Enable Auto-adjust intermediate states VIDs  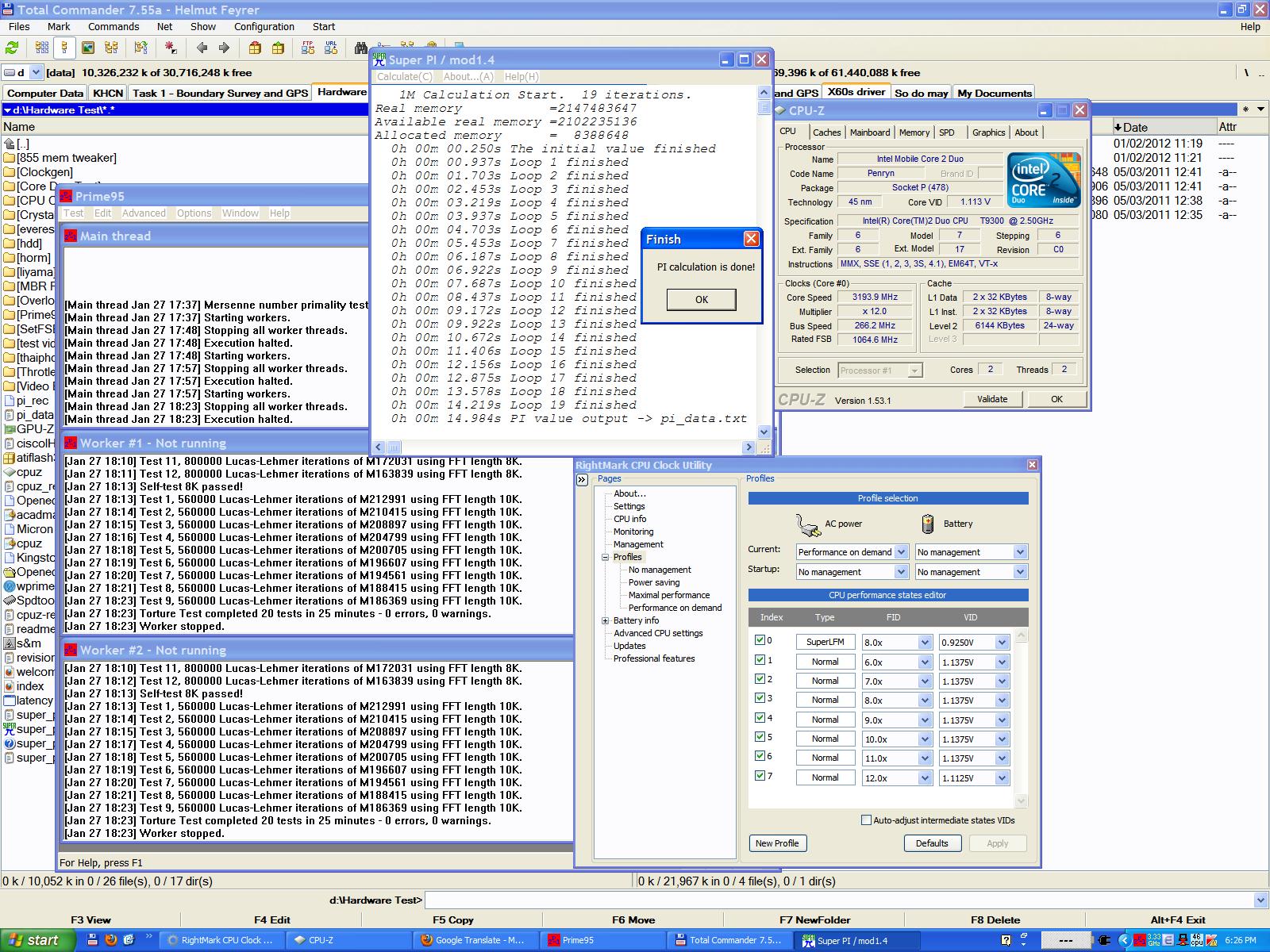click(866, 820)
